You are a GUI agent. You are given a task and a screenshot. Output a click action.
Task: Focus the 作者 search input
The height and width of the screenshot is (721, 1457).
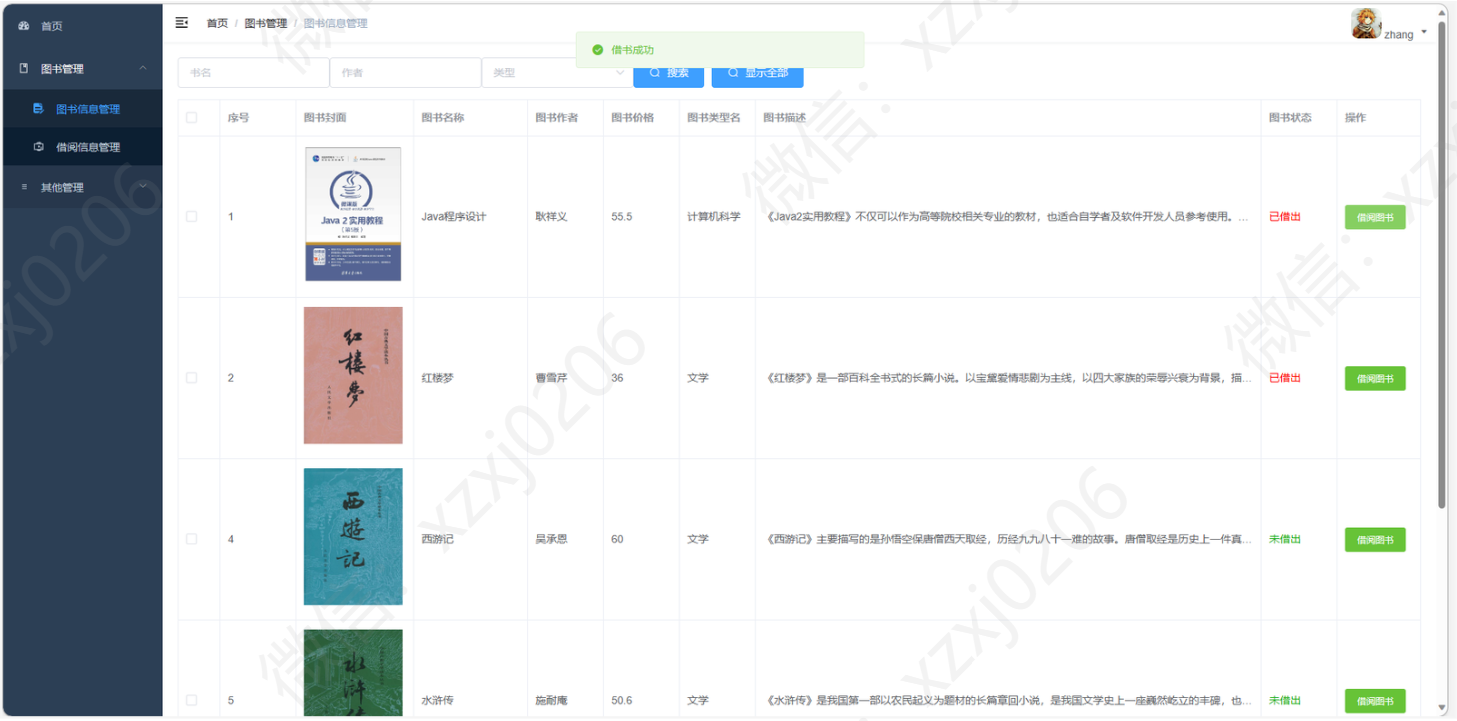(x=405, y=73)
